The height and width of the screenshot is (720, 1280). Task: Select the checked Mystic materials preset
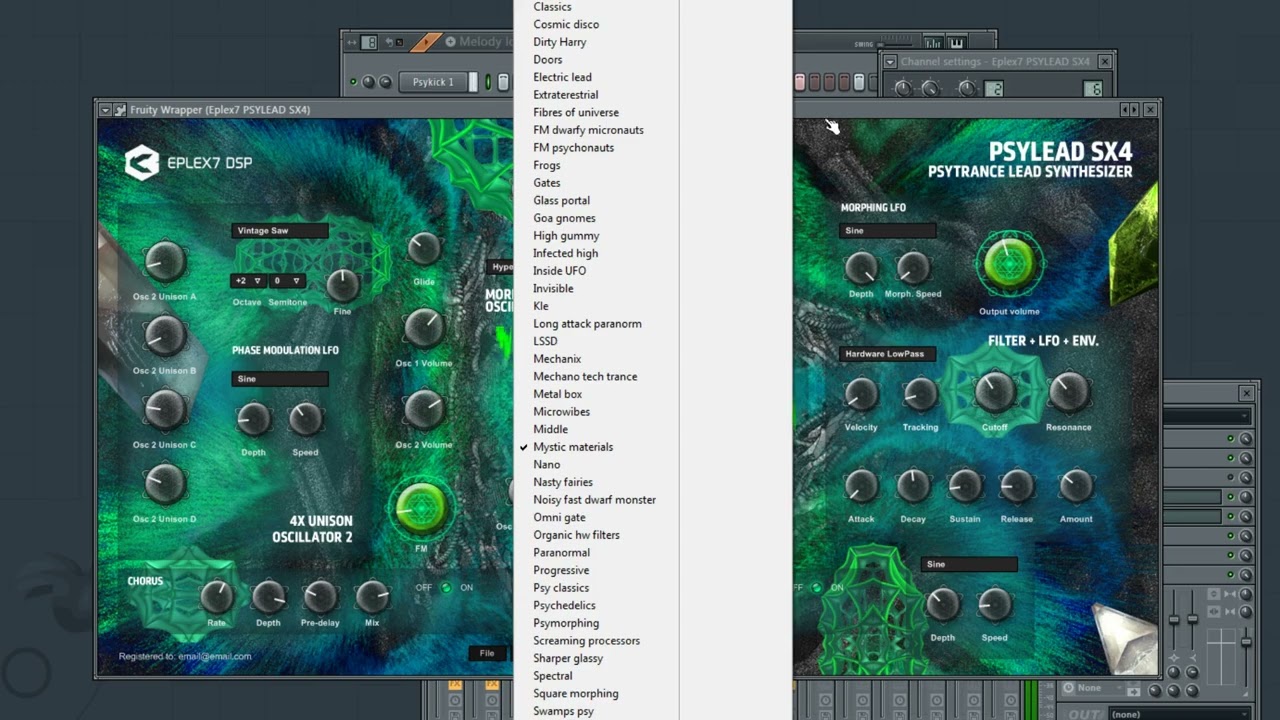pos(573,447)
